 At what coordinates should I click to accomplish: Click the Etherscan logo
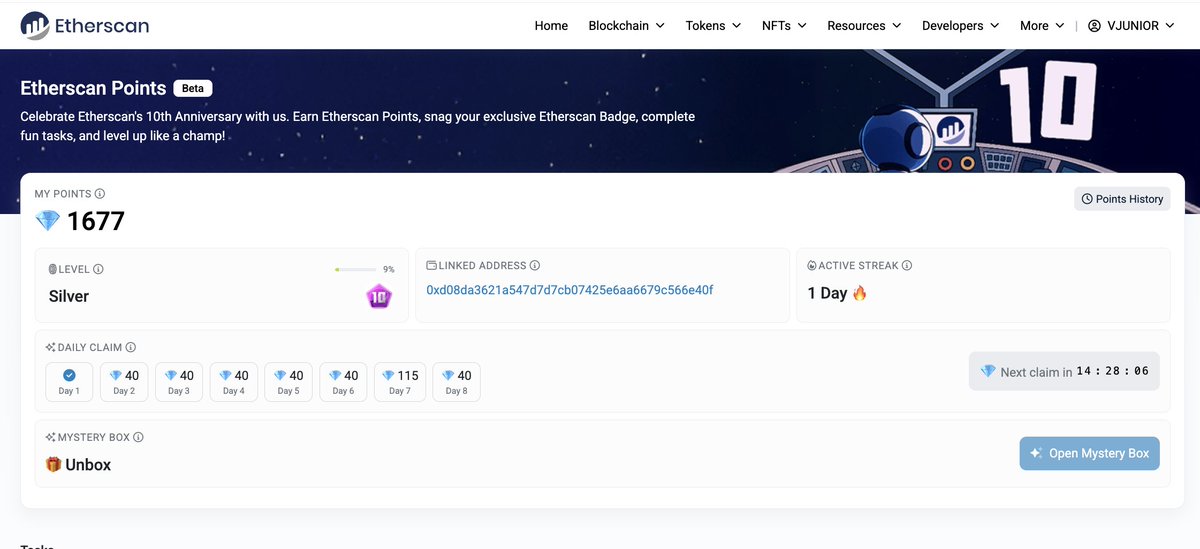coord(85,26)
